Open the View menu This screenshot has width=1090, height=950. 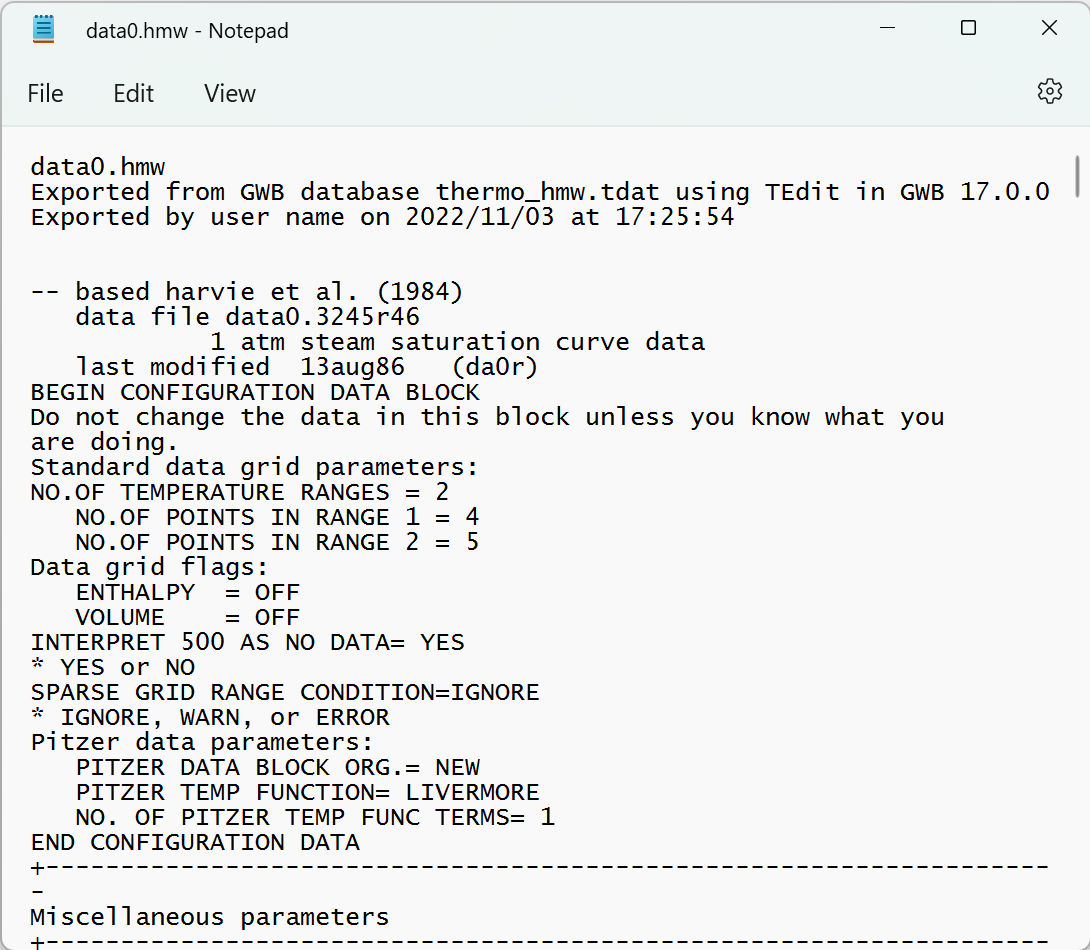click(x=229, y=93)
